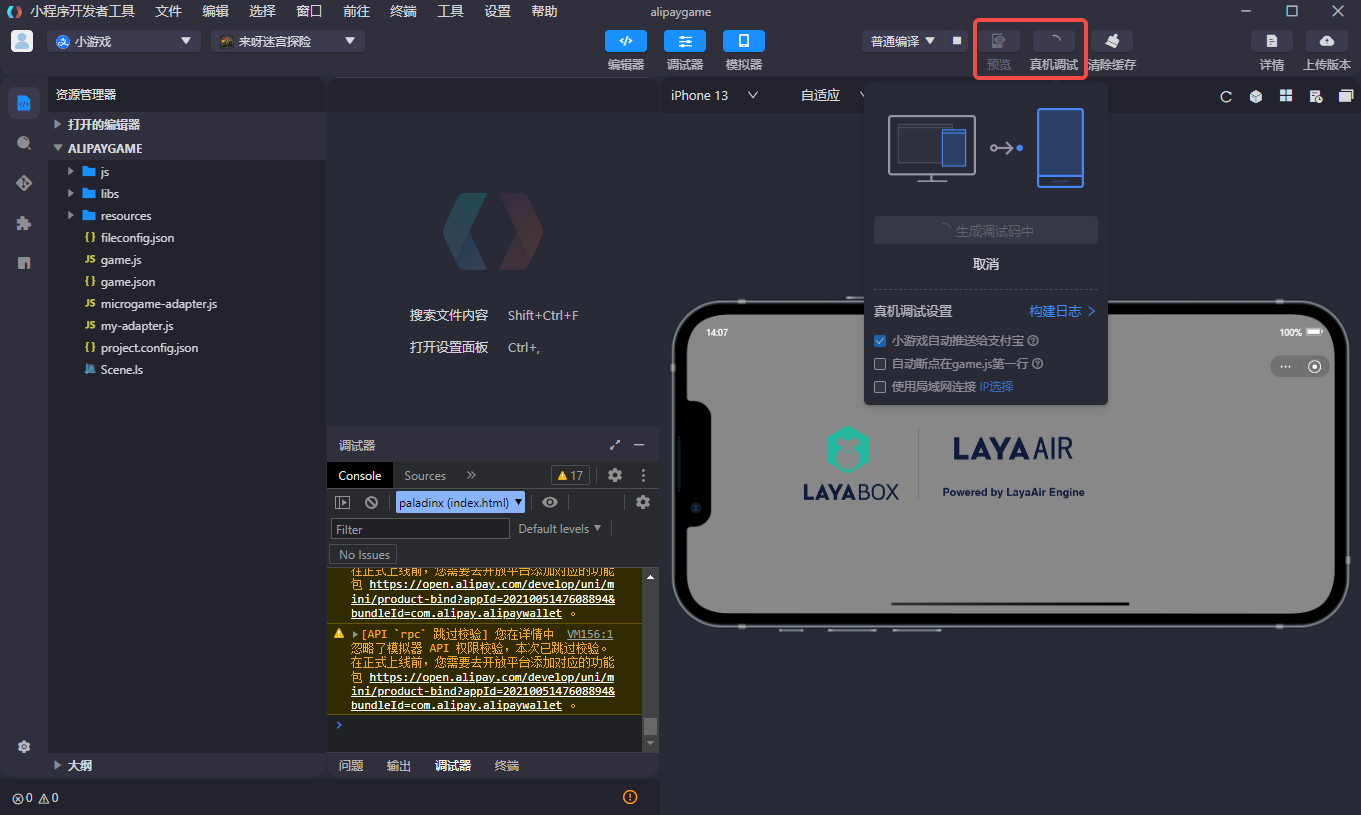Click the 取消 cancel button

coord(985,264)
